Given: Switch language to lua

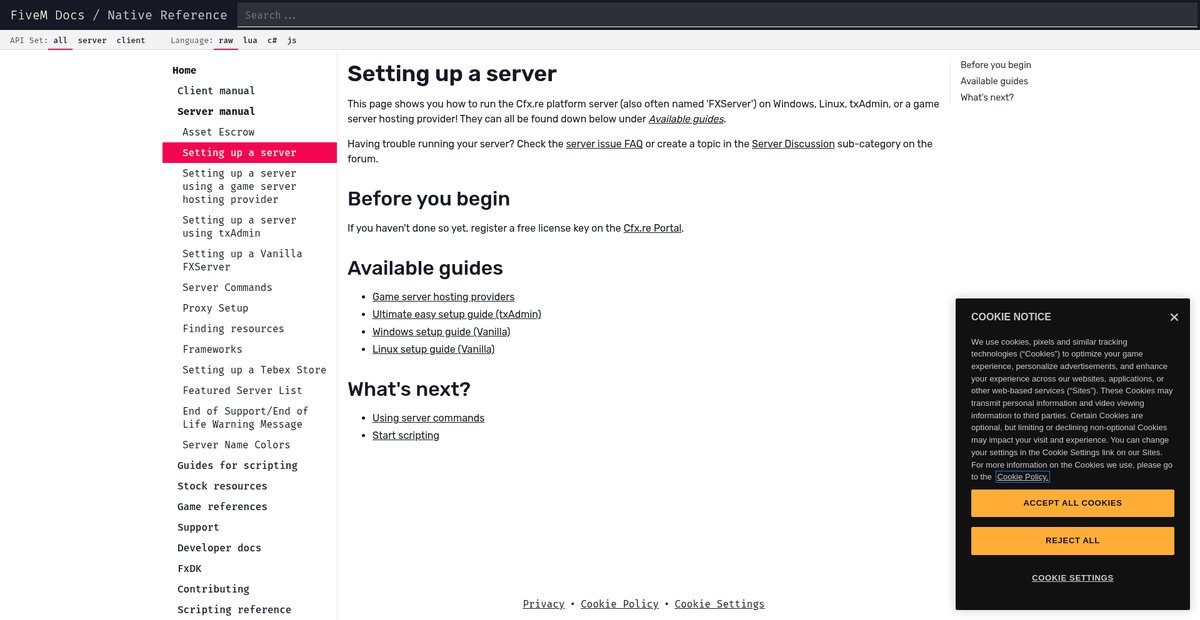Looking at the screenshot, I should pyautogui.click(x=250, y=41).
